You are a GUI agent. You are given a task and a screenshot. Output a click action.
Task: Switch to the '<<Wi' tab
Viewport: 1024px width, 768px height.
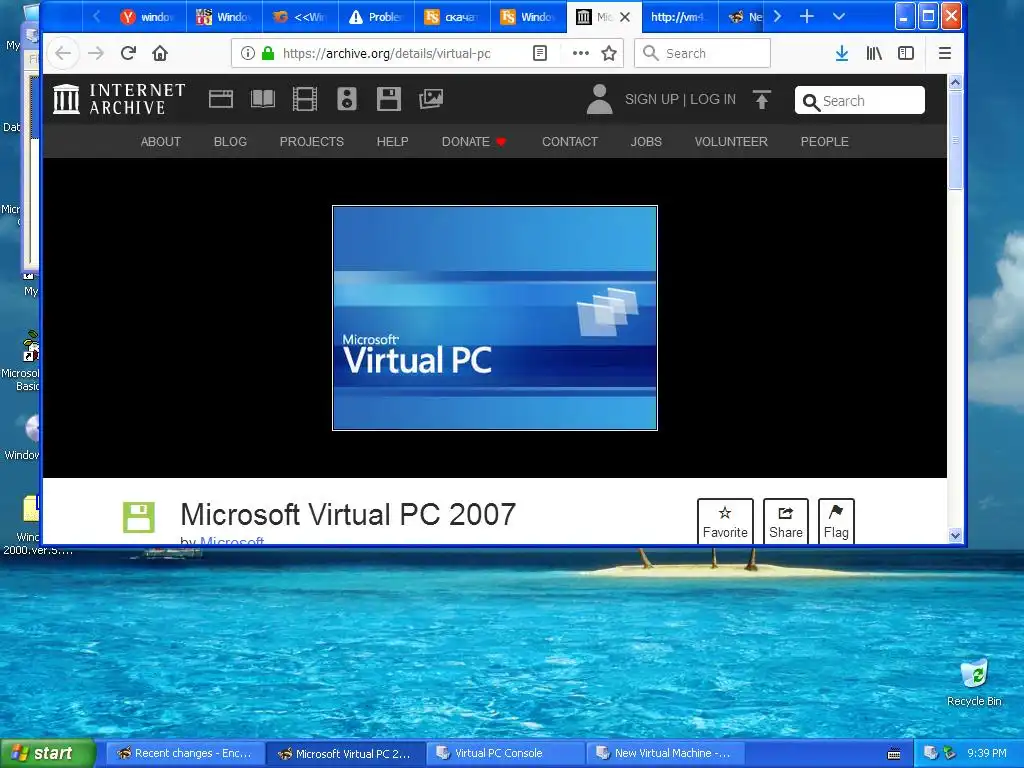(300, 17)
